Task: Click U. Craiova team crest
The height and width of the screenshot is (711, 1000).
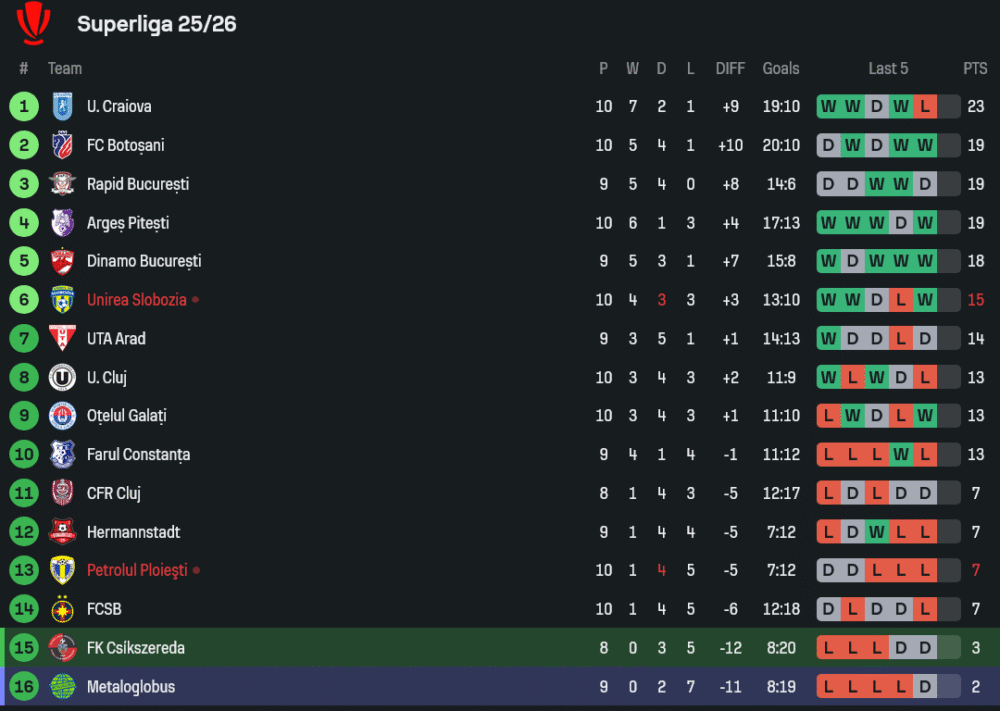Action: click(x=62, y=106)
